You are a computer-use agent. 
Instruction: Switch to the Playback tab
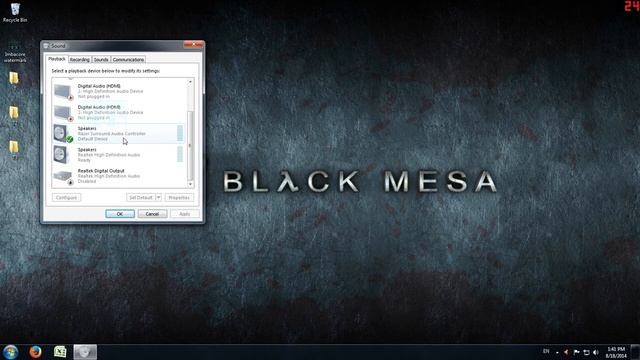tap(57, 59)
